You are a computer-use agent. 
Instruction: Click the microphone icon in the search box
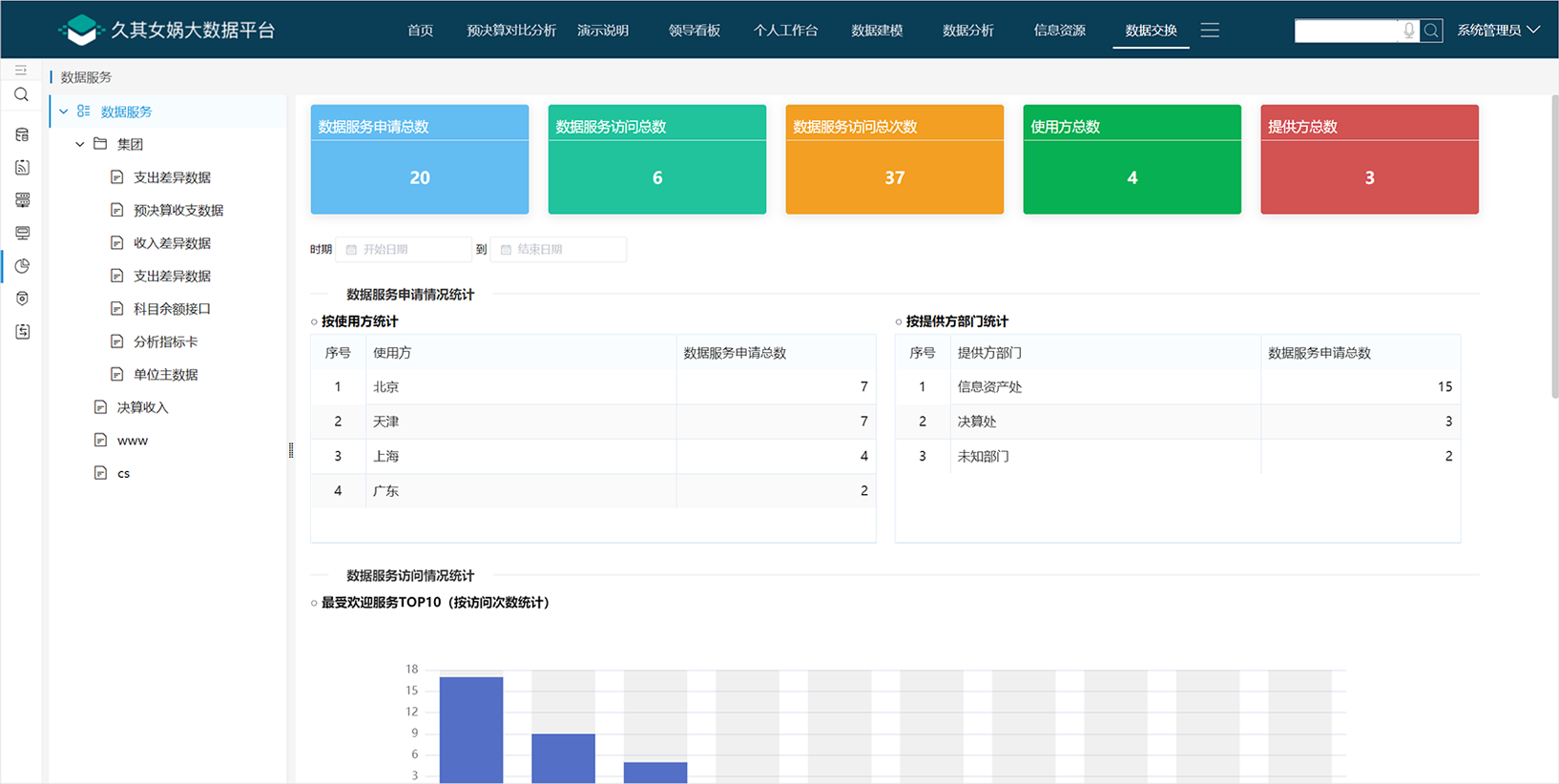(x=1408, y=31)
